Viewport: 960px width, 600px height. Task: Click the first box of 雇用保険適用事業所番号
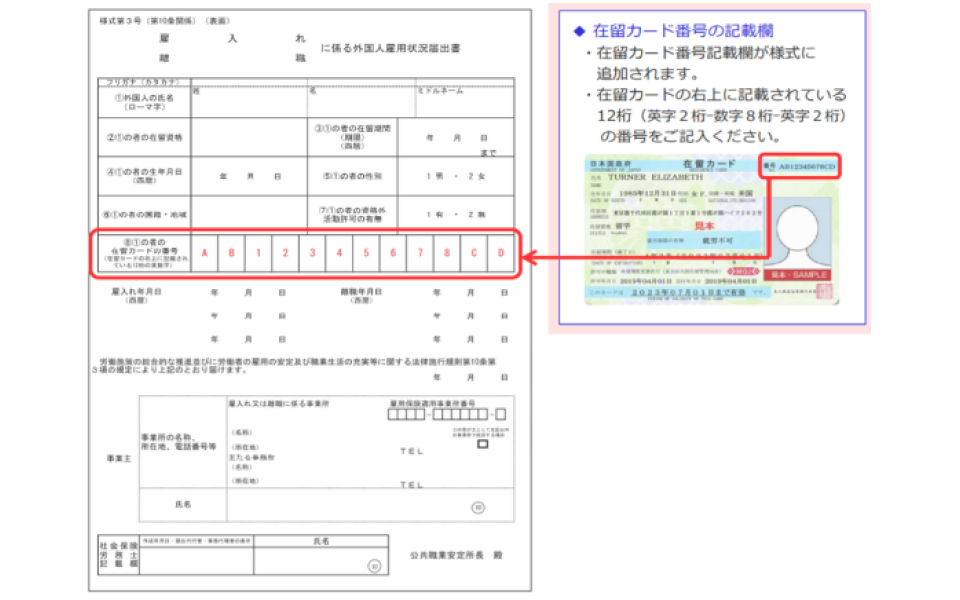(x=393, y=414)
